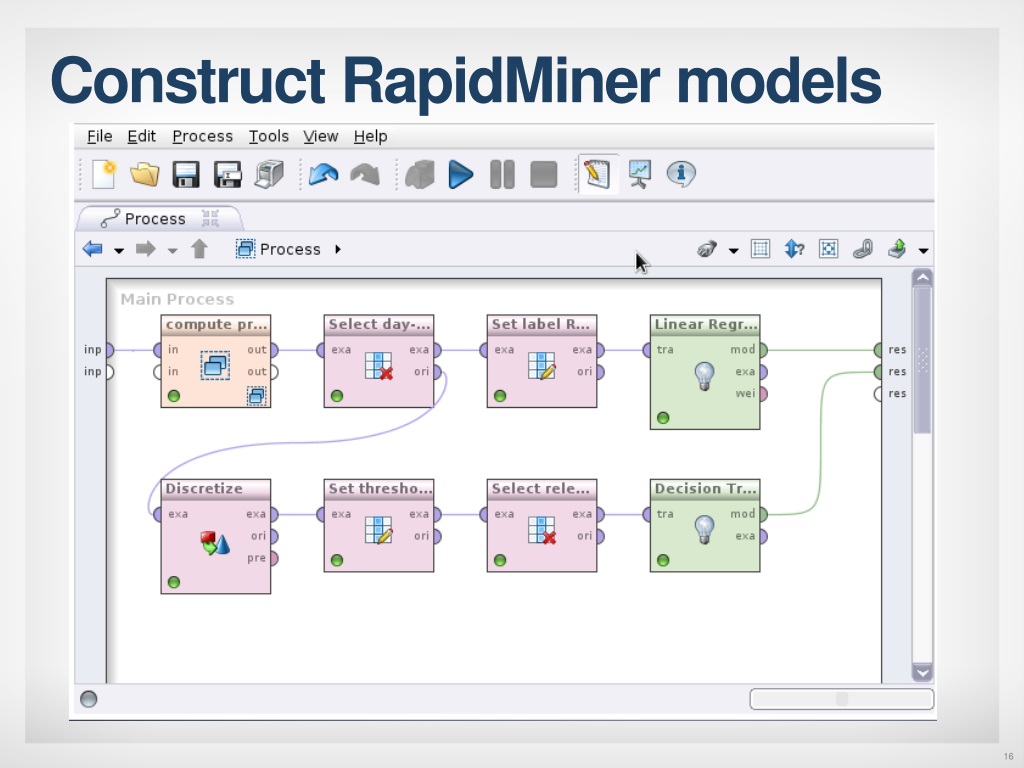
Task: Select the Set thresho... operator
Action: coord(379,525)
